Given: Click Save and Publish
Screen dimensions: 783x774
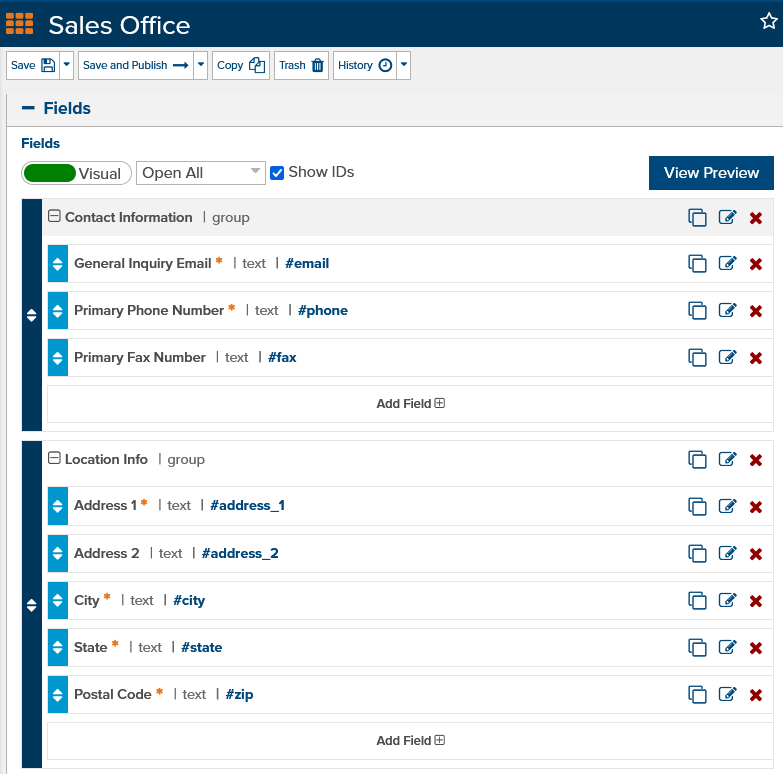Looking at the screenshot, I should [136, 65].
